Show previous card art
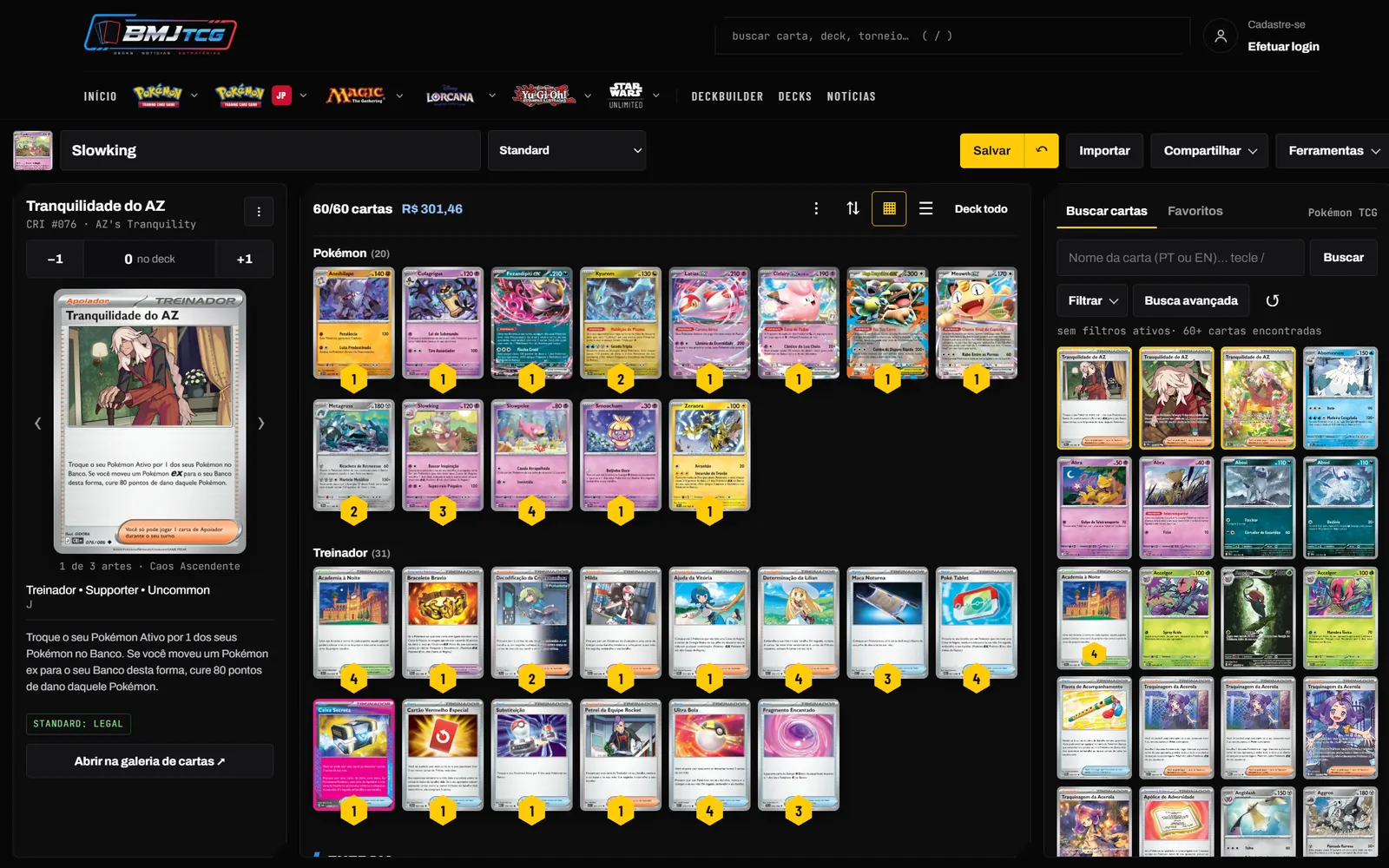 click(x=37, y=424)
